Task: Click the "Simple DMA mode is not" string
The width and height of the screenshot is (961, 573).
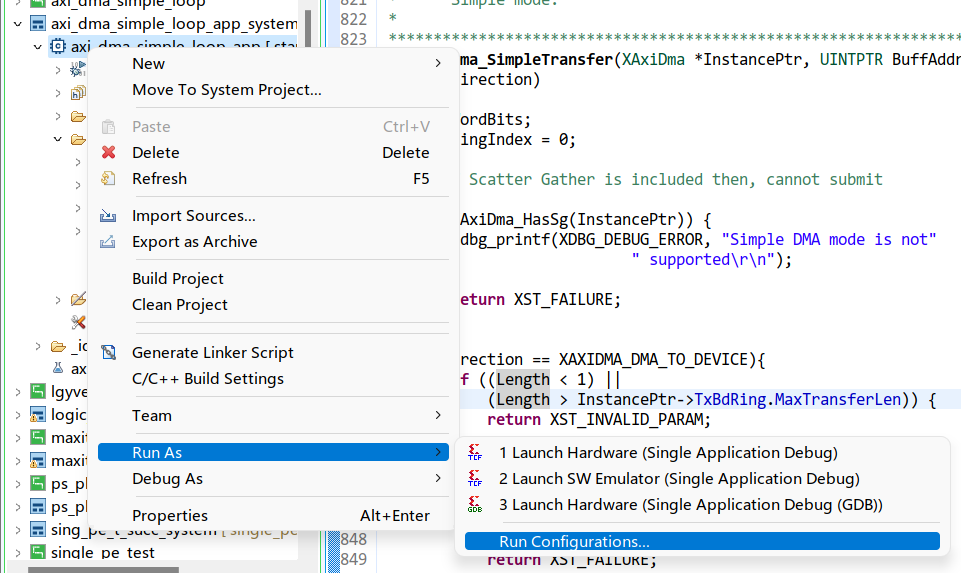Action: click(x=829, y=239)
